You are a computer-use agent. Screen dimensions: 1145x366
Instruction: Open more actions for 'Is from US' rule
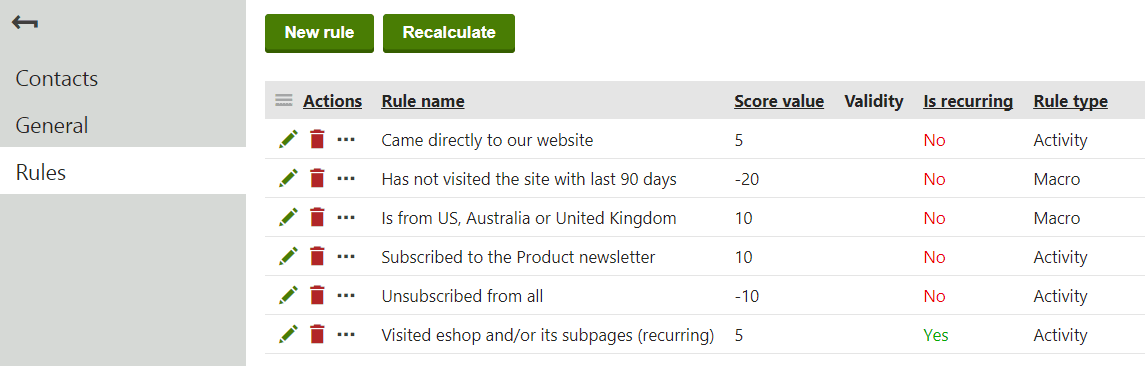346,218
